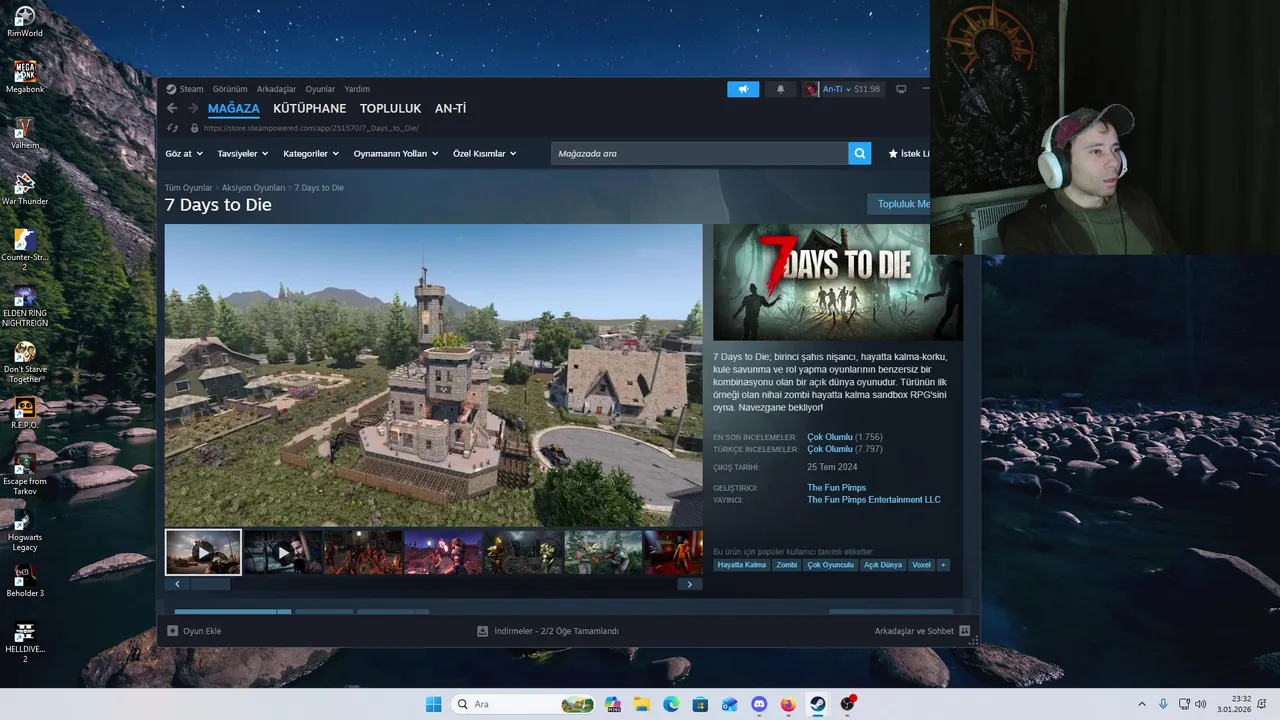This screenshot has height=720, width=1280.
Task: Click the plus icon beside Oyun Ekle
Action: [172, 631]
